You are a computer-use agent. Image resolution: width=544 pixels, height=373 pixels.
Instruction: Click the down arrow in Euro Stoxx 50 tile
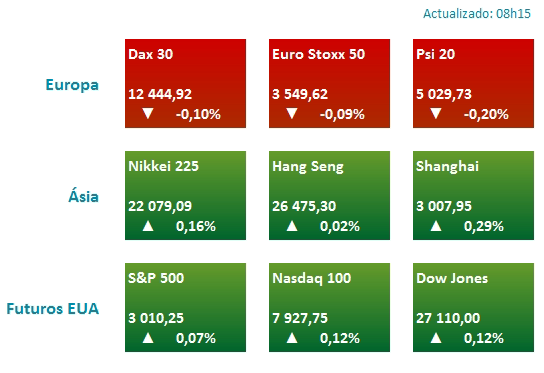(x=292, y=113)
